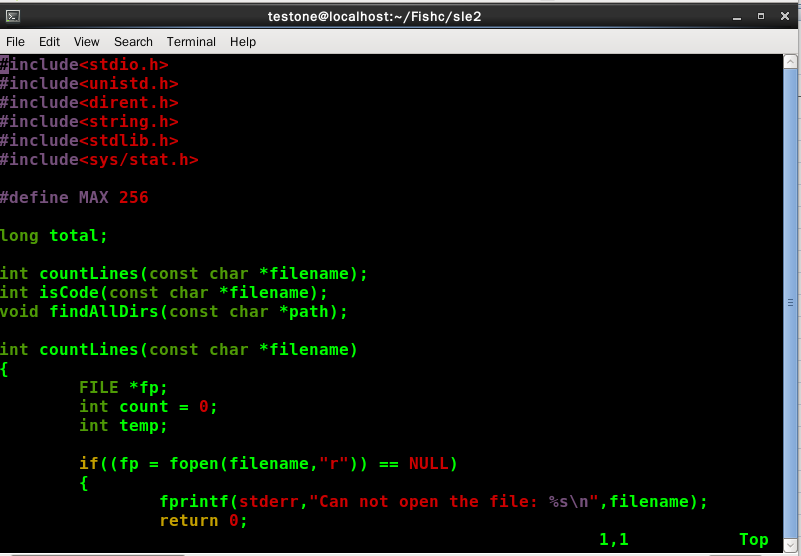Image resolution: width=801 pixels, height=556 pixels.
Task: Click the 'FILE *fp;' declaration
Action: coord(124,388)
